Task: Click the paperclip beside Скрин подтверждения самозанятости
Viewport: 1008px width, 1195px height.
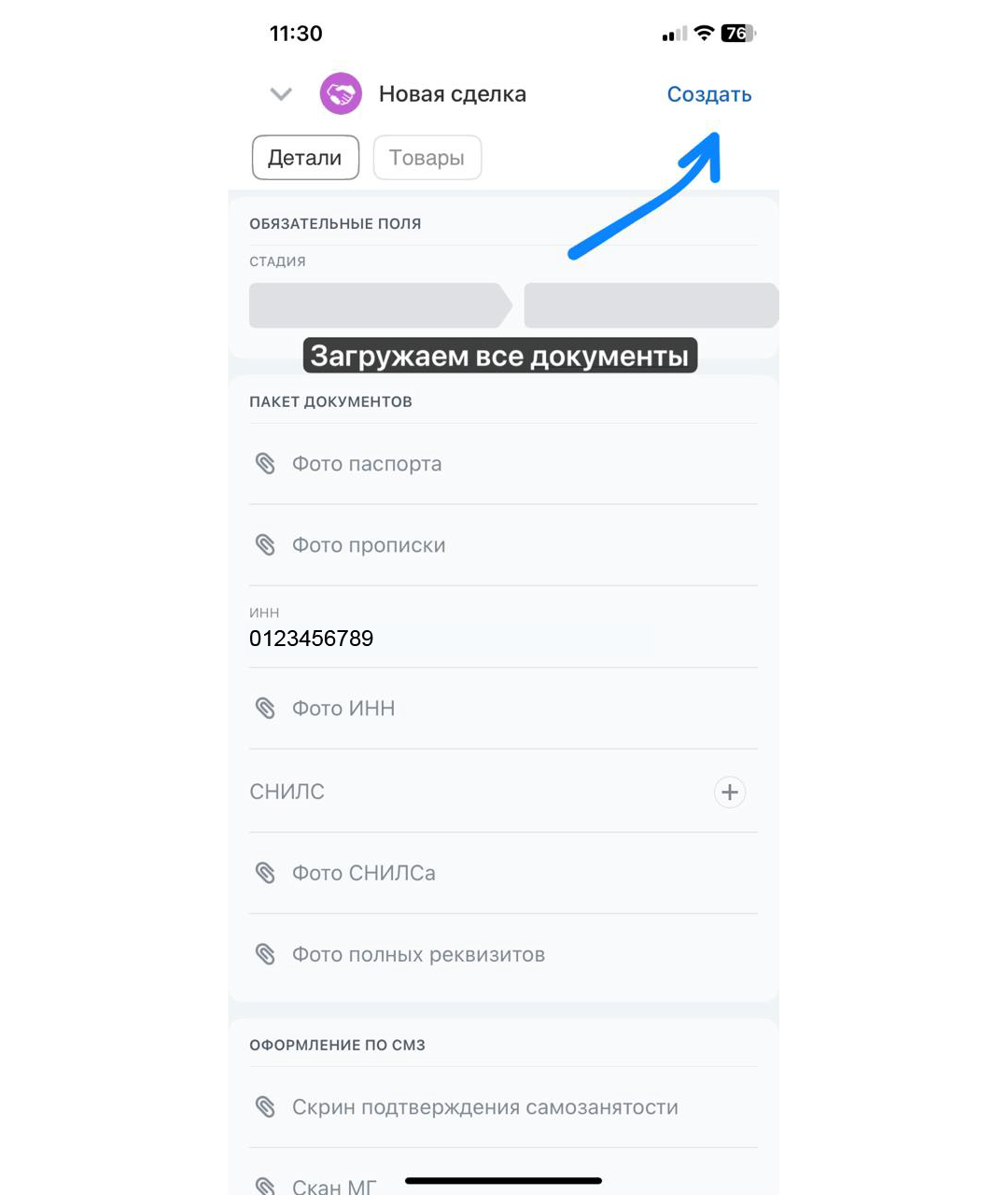Action: [266, 1106]
